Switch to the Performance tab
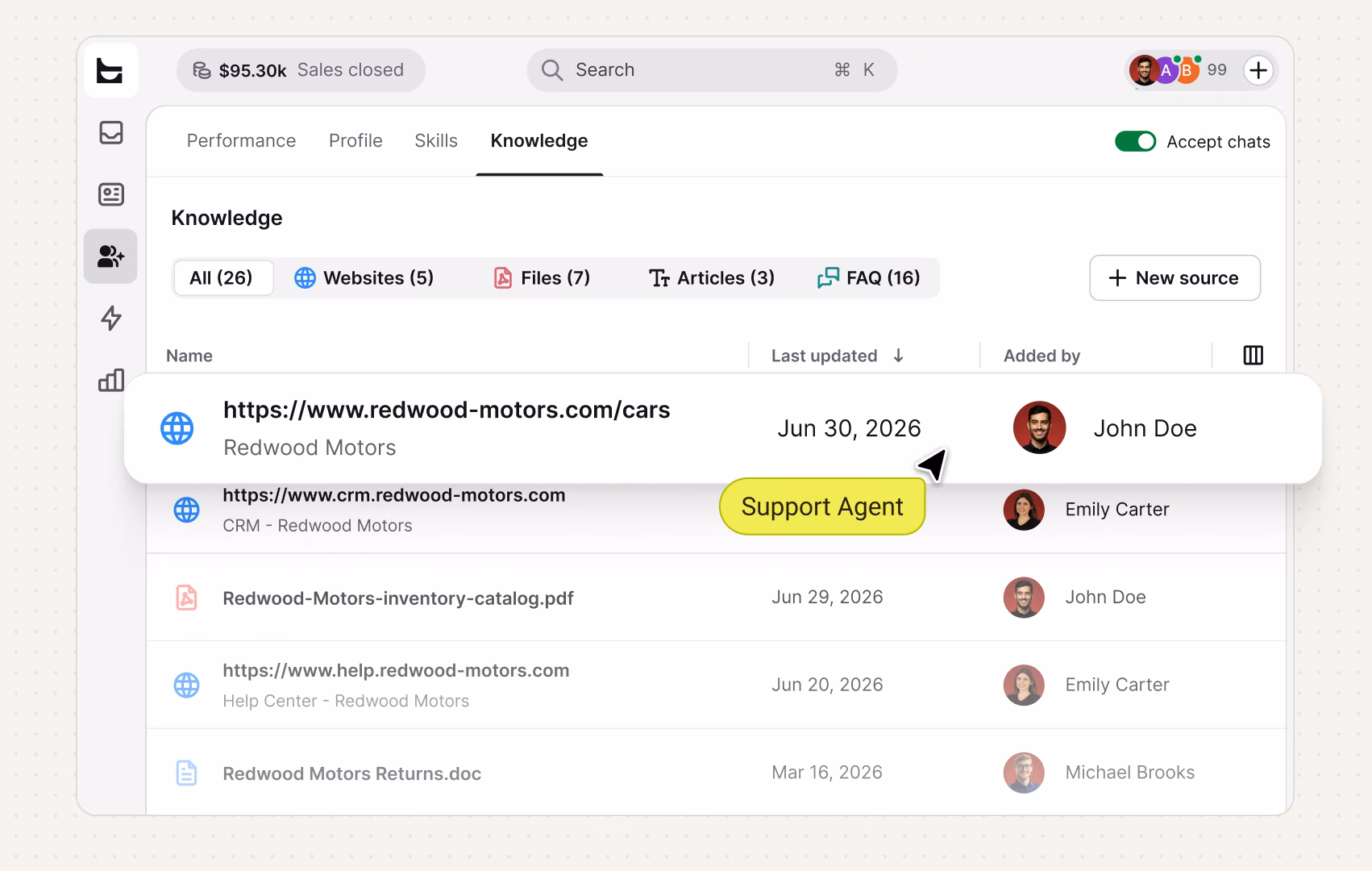 [x=241, y=140]
